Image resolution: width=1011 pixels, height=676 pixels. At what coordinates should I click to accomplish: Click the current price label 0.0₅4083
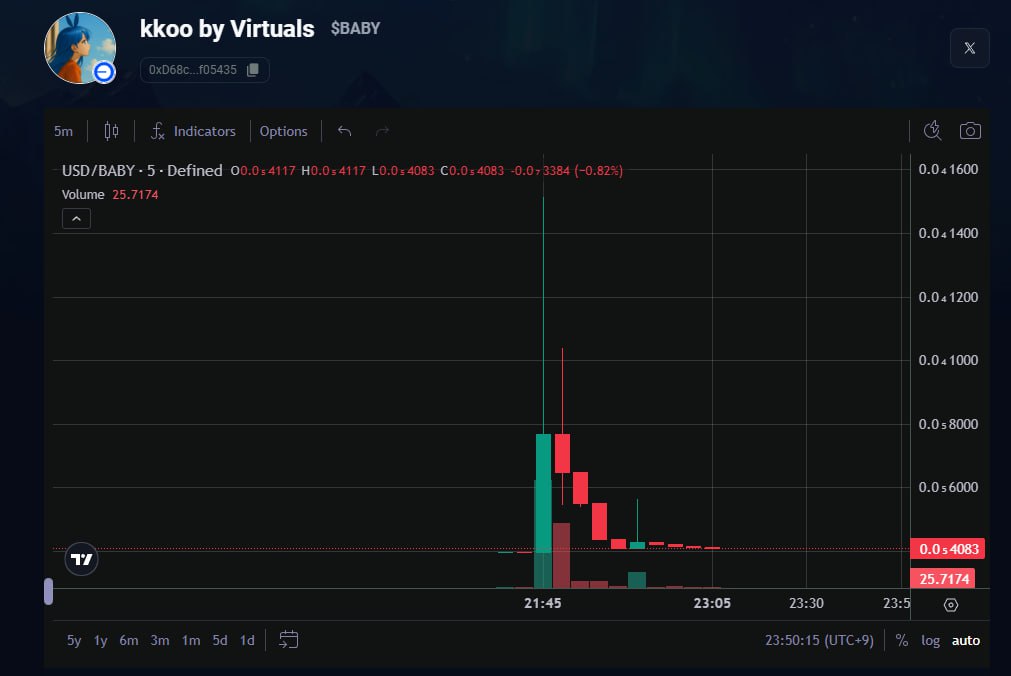coord(947,549)
